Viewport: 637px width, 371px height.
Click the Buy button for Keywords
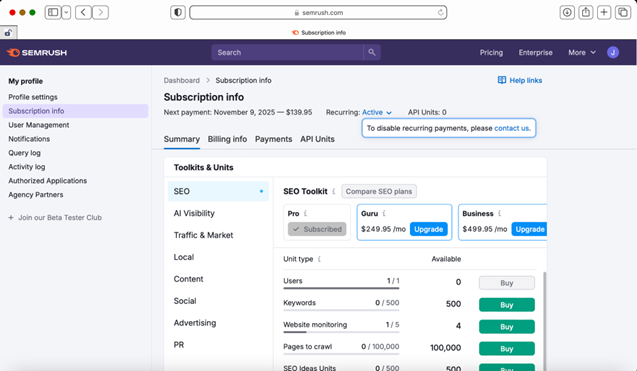(507, 305)
